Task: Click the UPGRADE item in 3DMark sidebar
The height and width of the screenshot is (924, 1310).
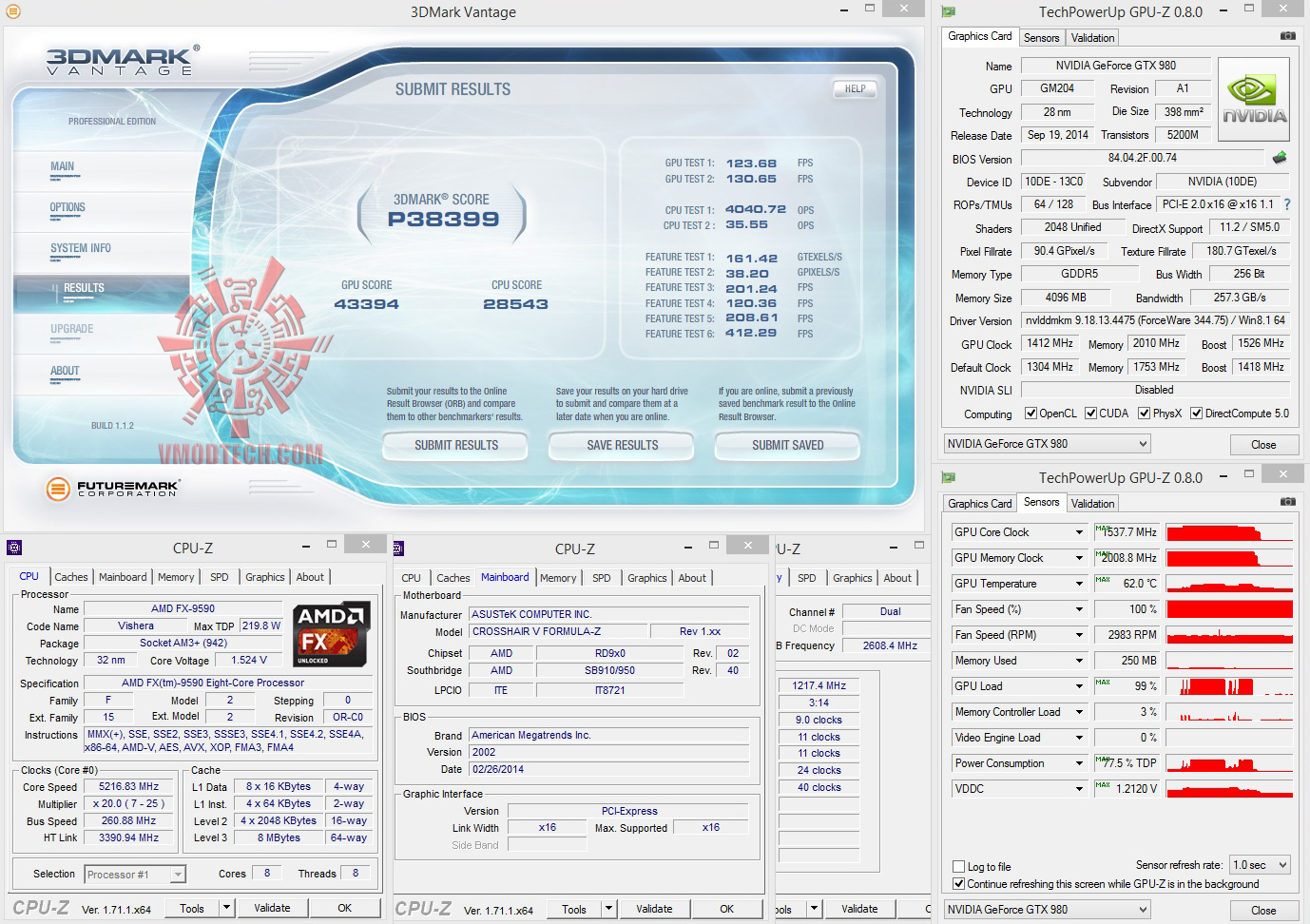Action: 72,329
